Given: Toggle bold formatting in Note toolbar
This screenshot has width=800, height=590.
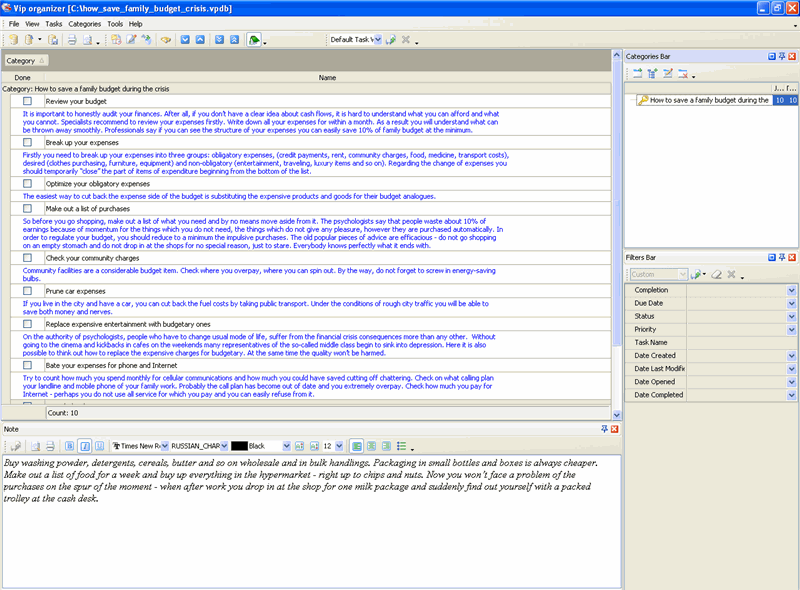Looking at the screenshot, I should click(69, 446).
